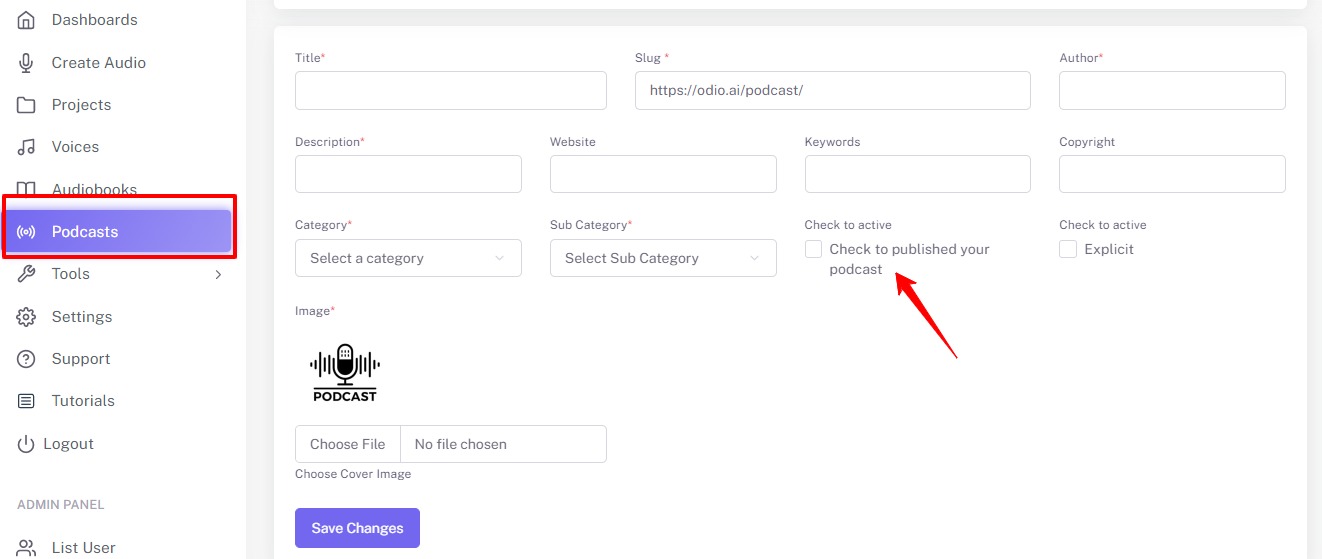
Task: Click the Website input field
Action: [x=663, y=174]
